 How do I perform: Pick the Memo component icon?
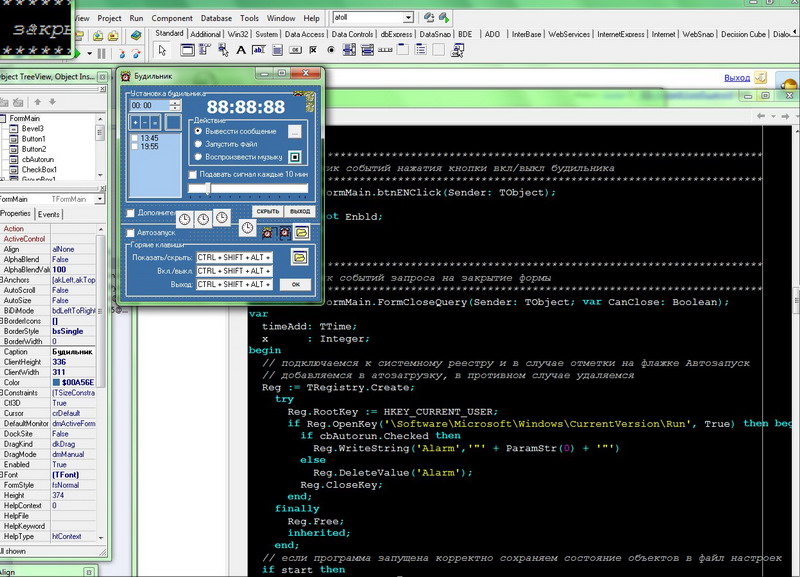click(x=277, y=50)
